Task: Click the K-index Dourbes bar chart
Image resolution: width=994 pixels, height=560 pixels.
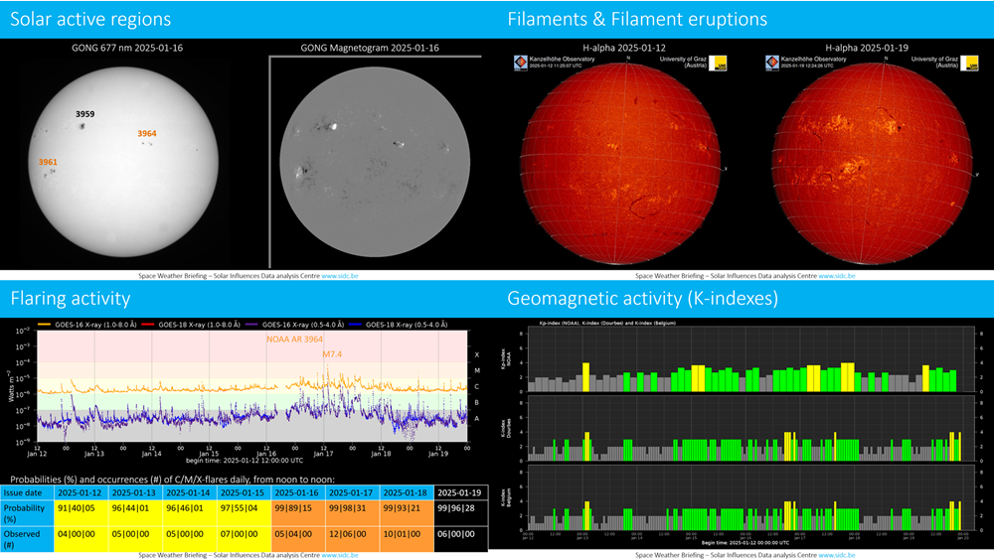Action: point(751,428)
